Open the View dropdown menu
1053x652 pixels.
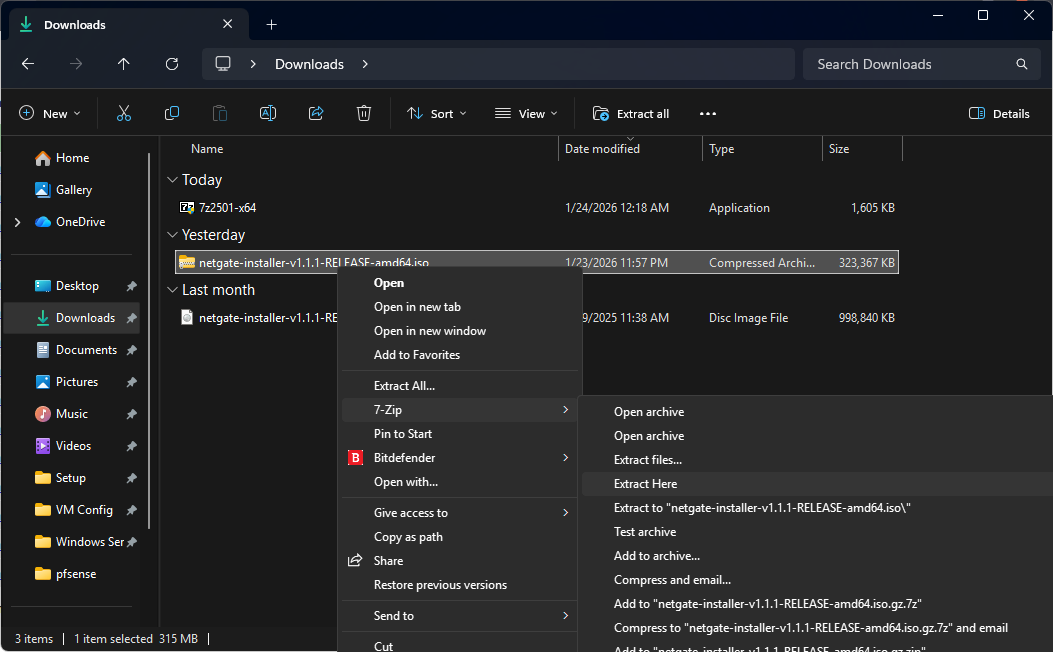(x=526, y=114)
